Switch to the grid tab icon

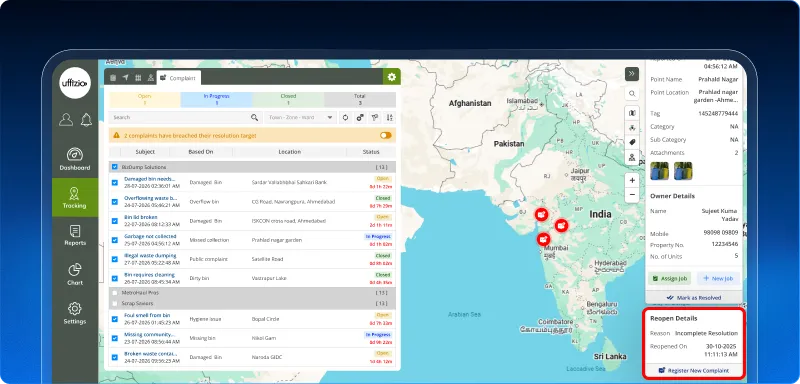[x=138, y=78]
